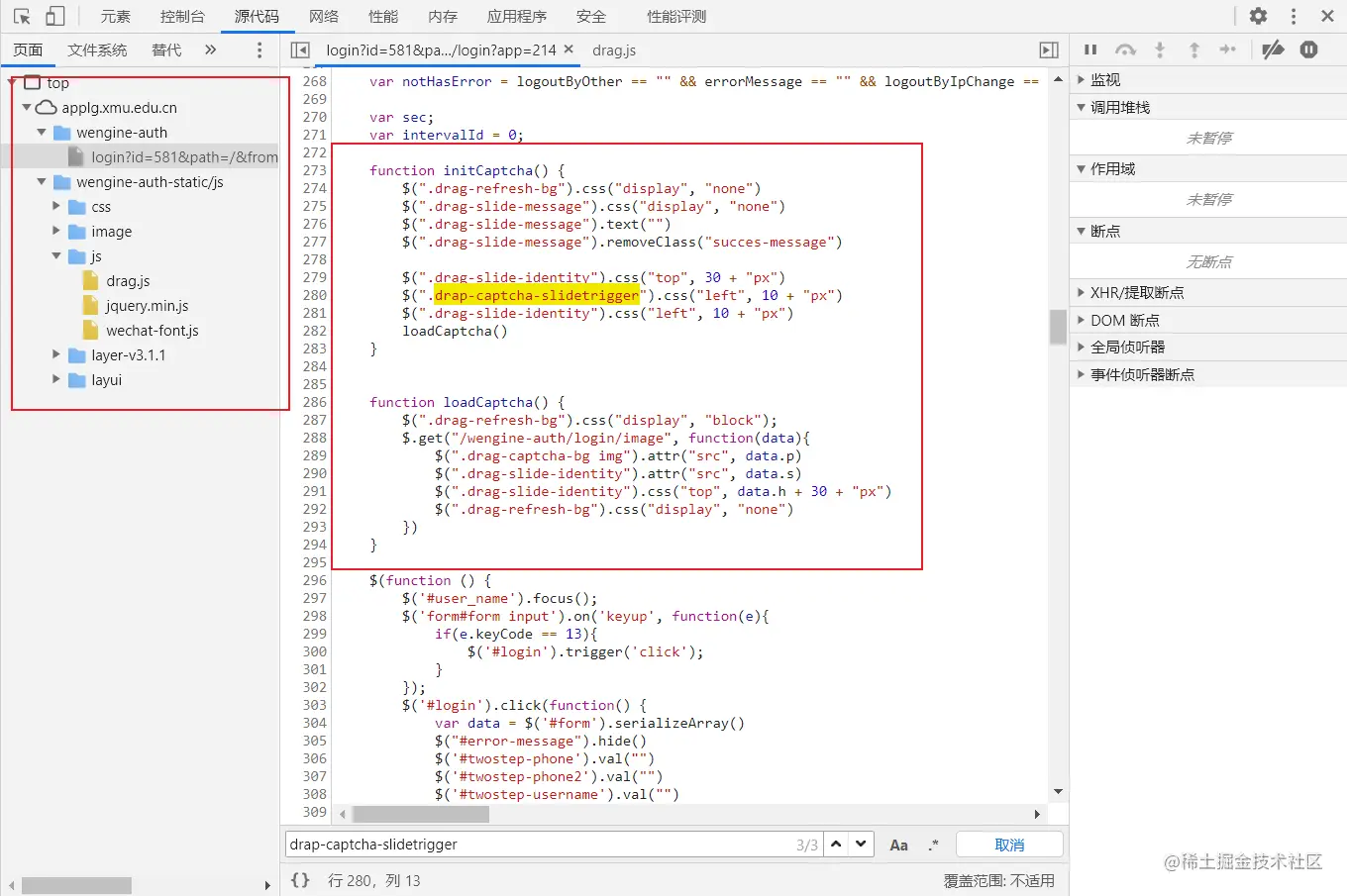
Task: Go to previous search match
Action: coord(837,845)
